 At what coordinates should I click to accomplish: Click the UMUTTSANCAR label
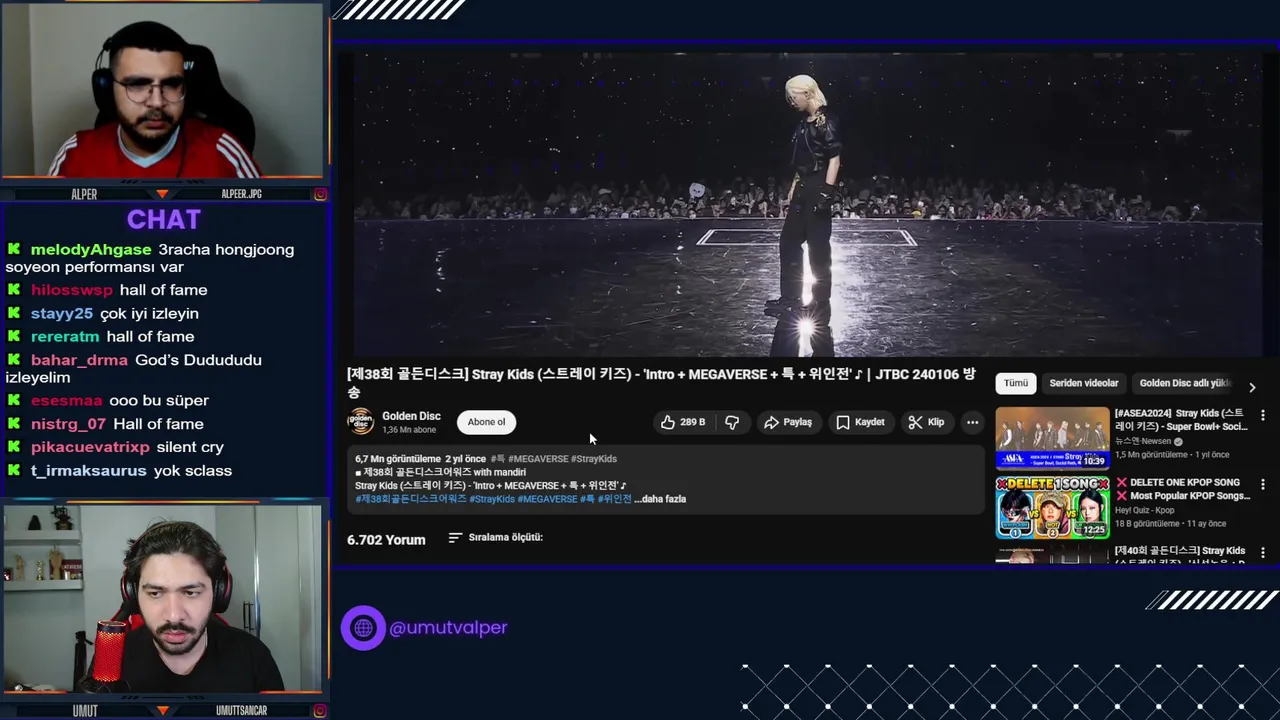[241, 711]
